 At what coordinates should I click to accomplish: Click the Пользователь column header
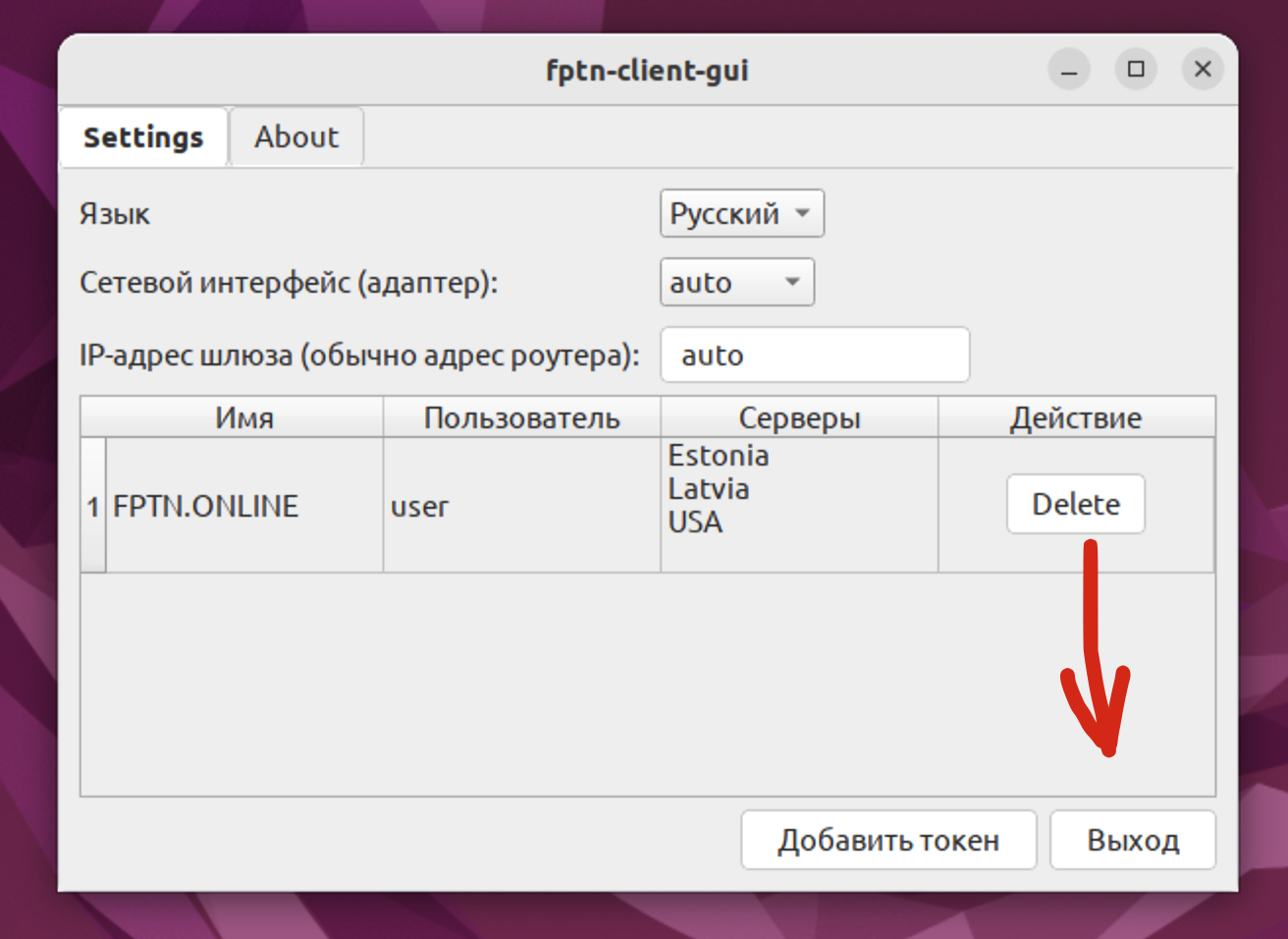522,417
